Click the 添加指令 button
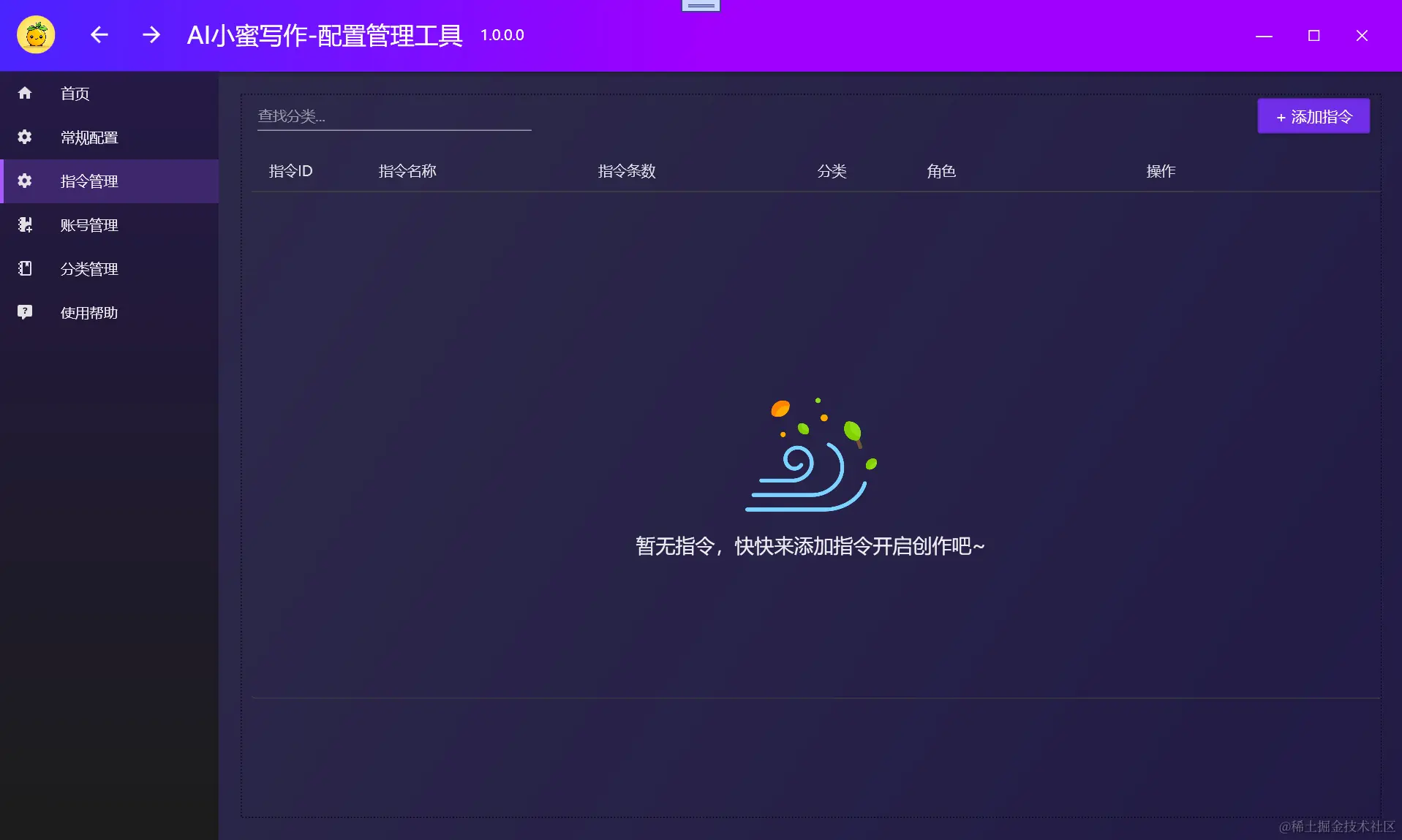 coord(1314,116)
